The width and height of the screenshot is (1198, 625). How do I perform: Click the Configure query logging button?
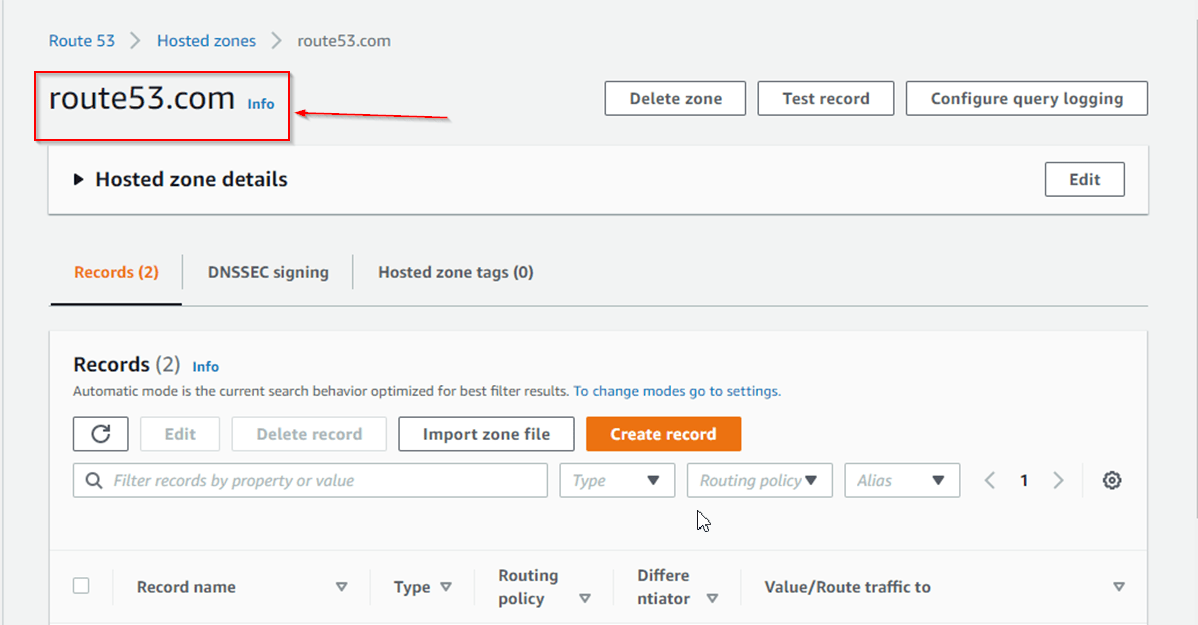coord(1026,99)
